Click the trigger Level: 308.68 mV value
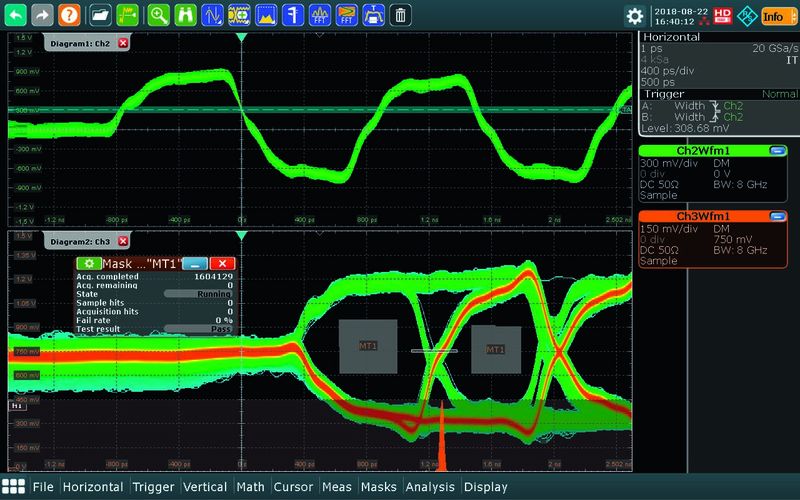 pyautogui.click(x=685, y=128)
